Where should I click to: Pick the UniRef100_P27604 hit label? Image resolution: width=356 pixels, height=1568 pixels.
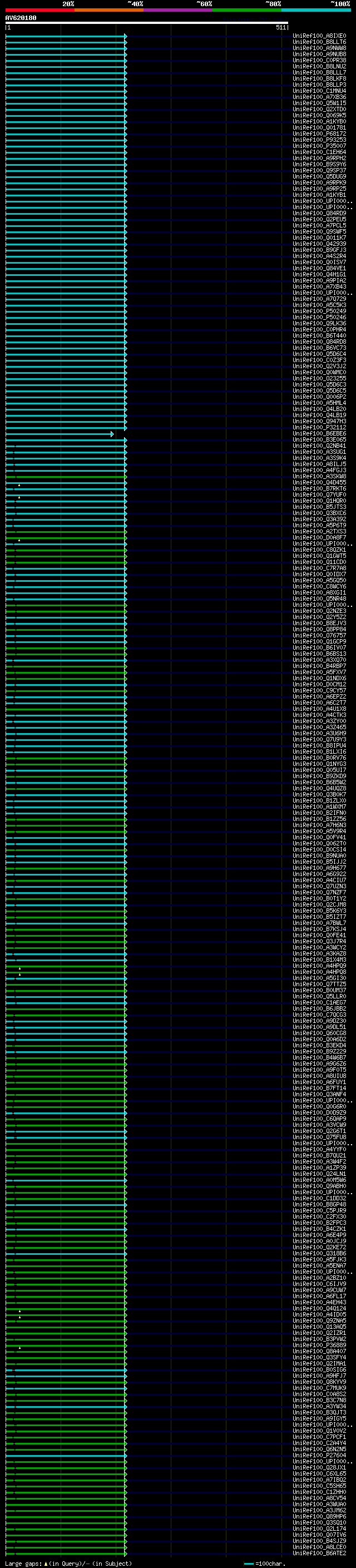click(x=319, y=1456)
